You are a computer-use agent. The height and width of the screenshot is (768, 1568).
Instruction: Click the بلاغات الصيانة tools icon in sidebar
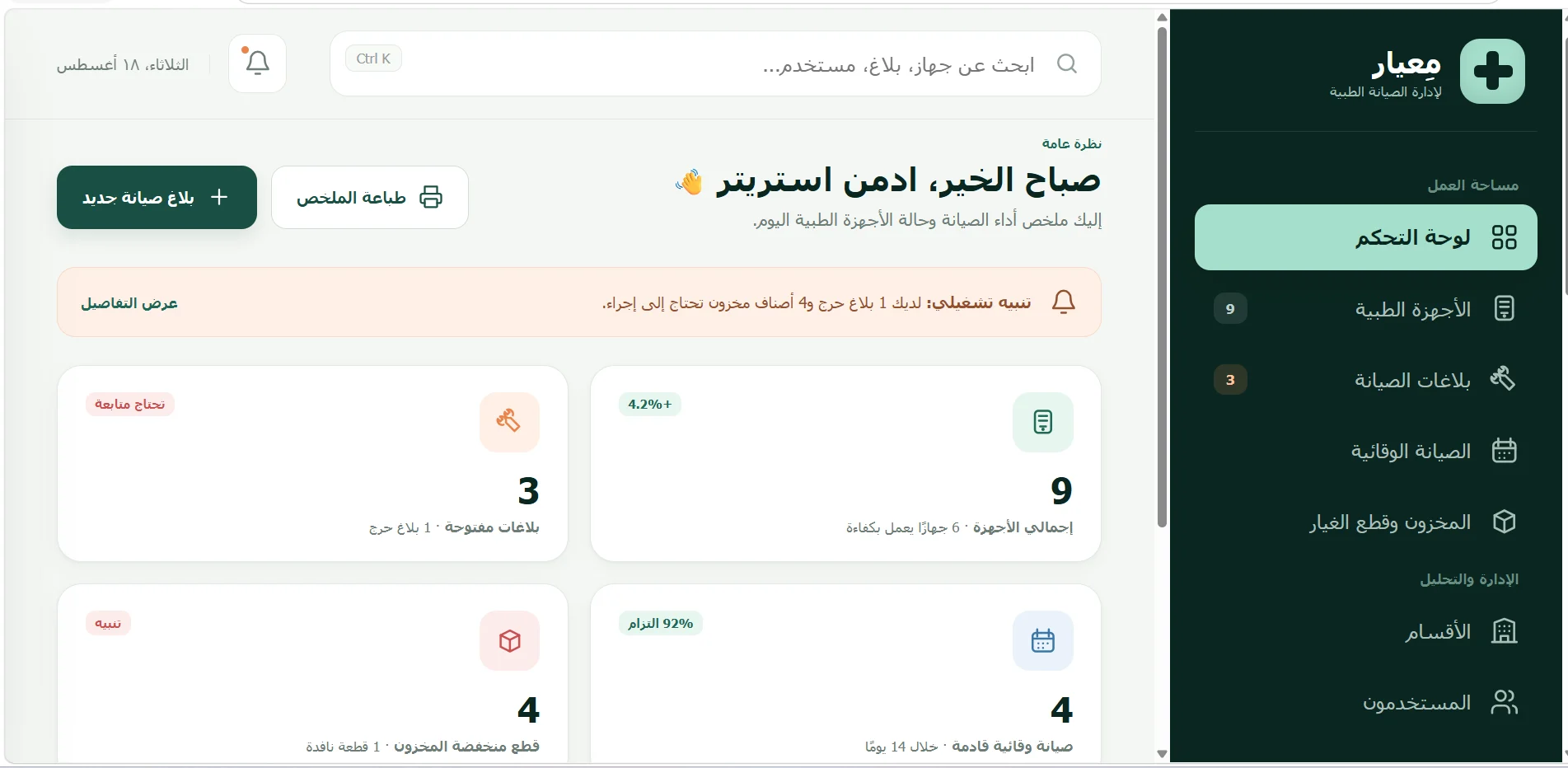(x=1503, y=379)
